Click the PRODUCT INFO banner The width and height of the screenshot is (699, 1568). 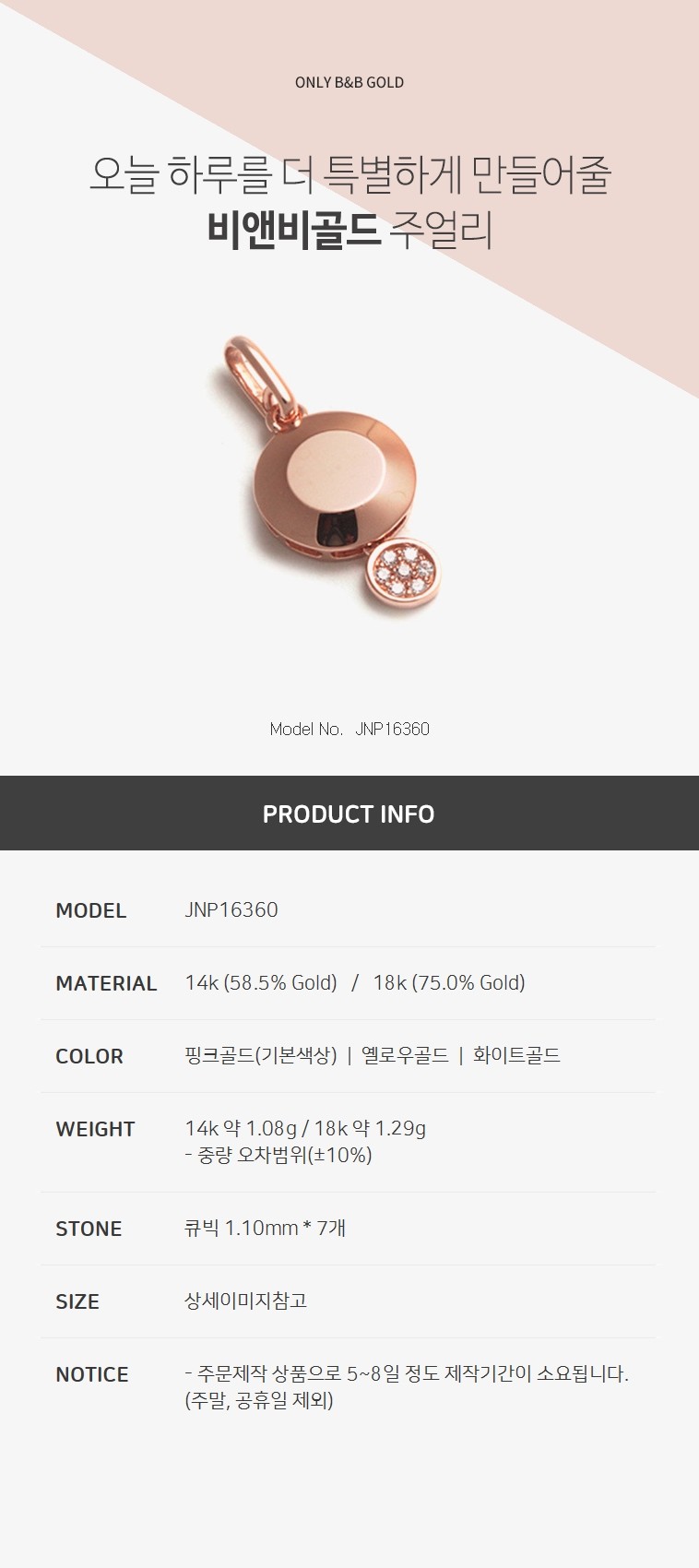(x=349, y=813)
